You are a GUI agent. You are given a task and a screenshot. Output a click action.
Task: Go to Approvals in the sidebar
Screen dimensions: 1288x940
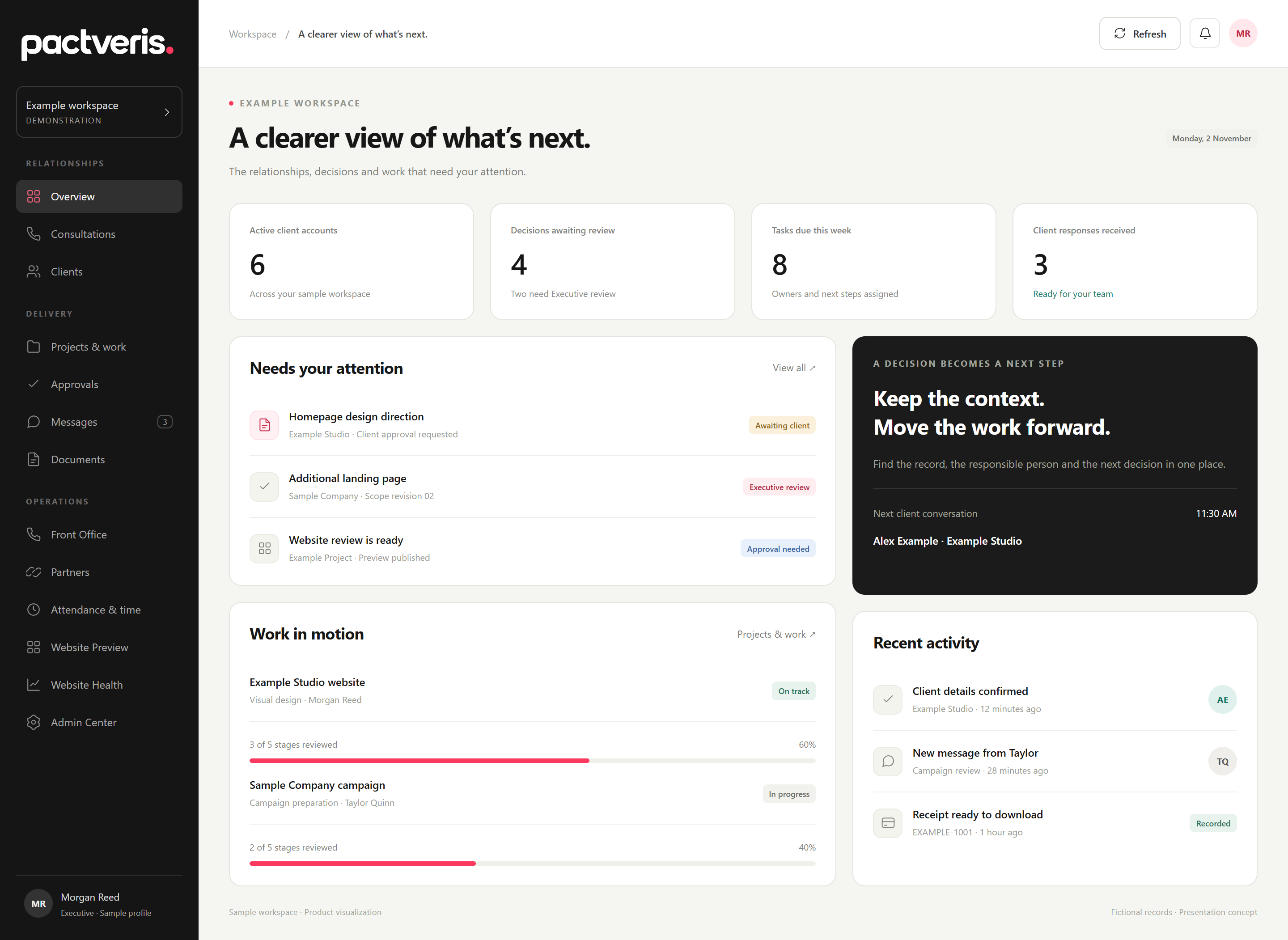[x=99, y=384]
